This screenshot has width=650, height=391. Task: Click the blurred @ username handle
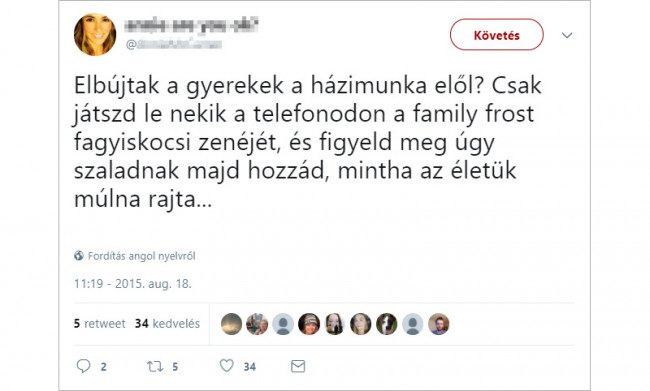coord(174,44)
